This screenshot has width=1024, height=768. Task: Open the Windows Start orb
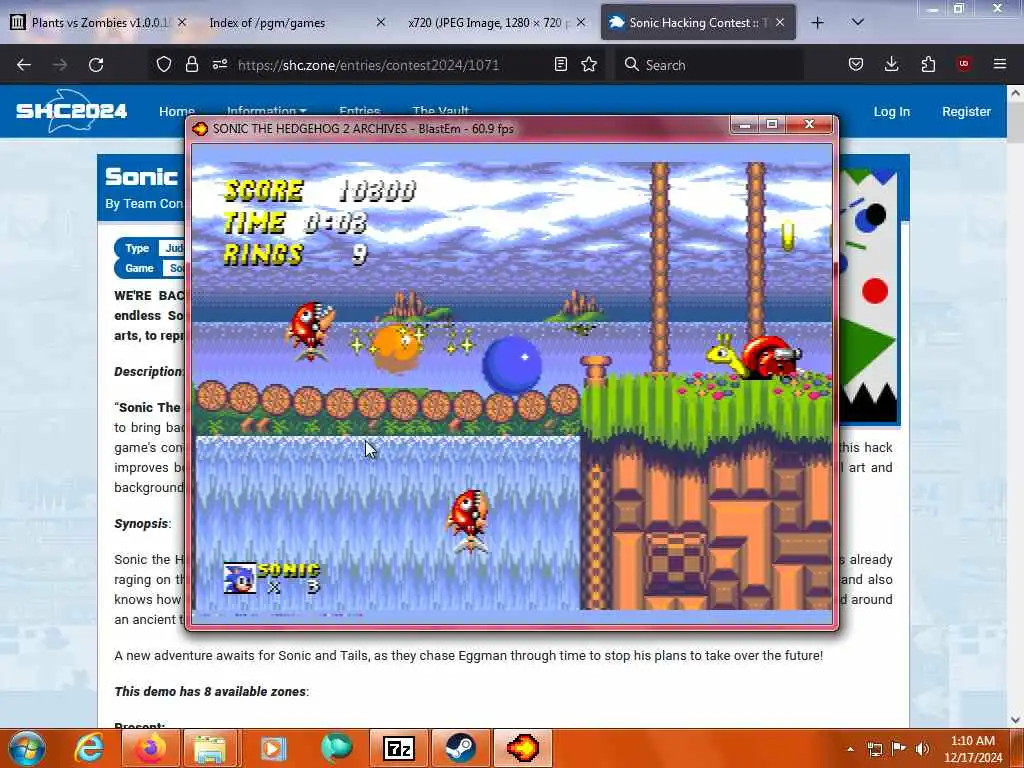27,748
